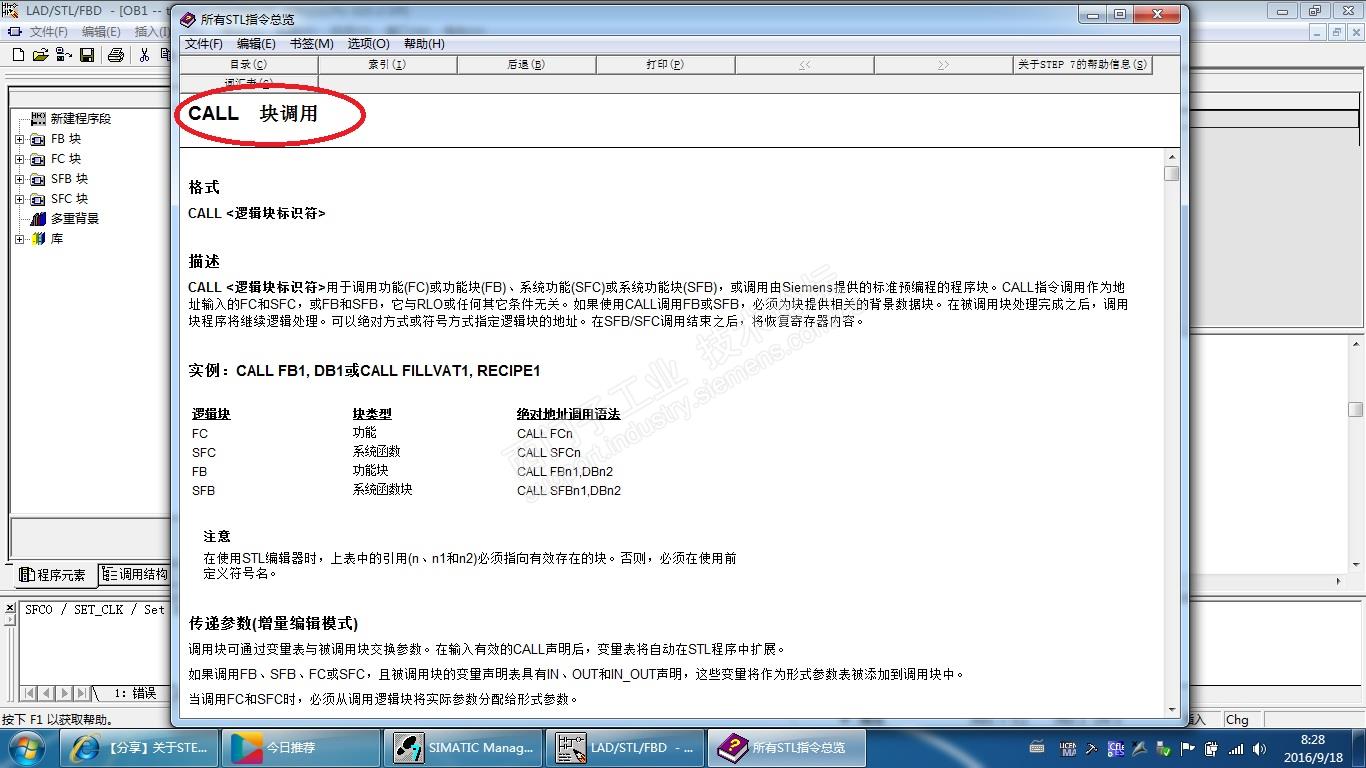Select the 新建程序段 tree item

[x=81, y=119]
